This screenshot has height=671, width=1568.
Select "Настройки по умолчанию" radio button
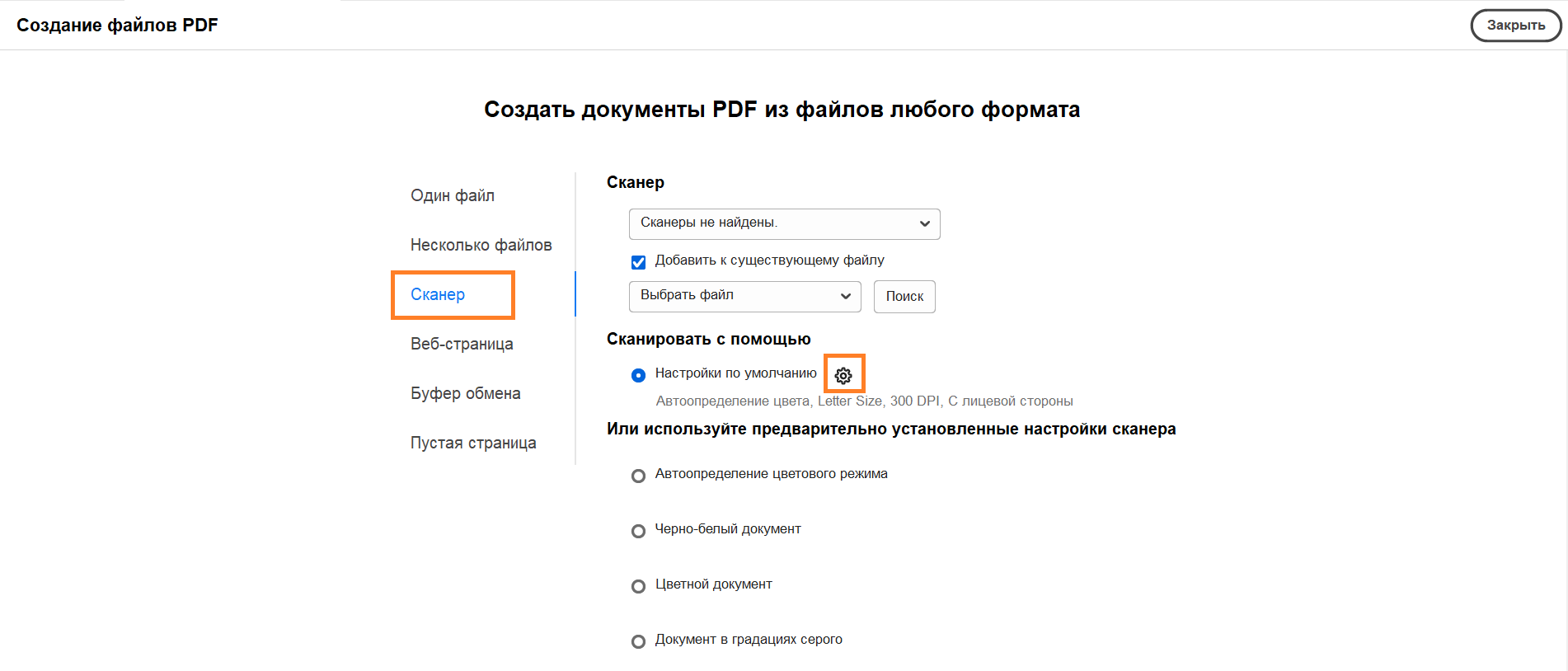point(638,375)
